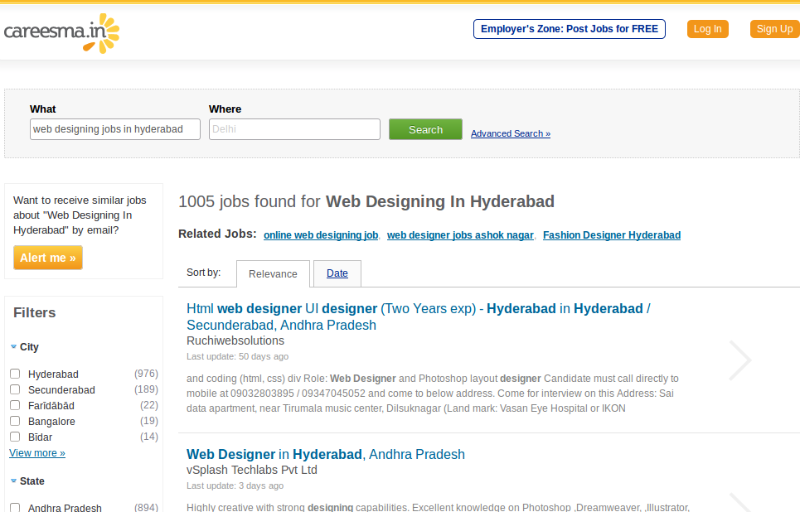
Task: Select the Relevance sort tab
Action: point(273,274)
